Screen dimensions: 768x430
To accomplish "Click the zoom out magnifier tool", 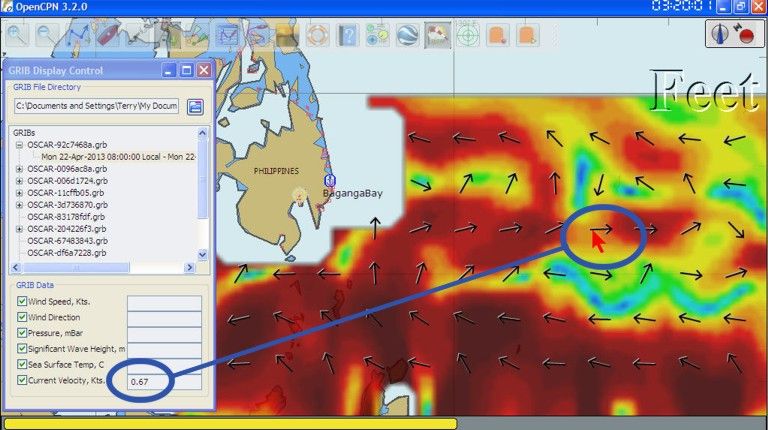I will tap(46, 35).
